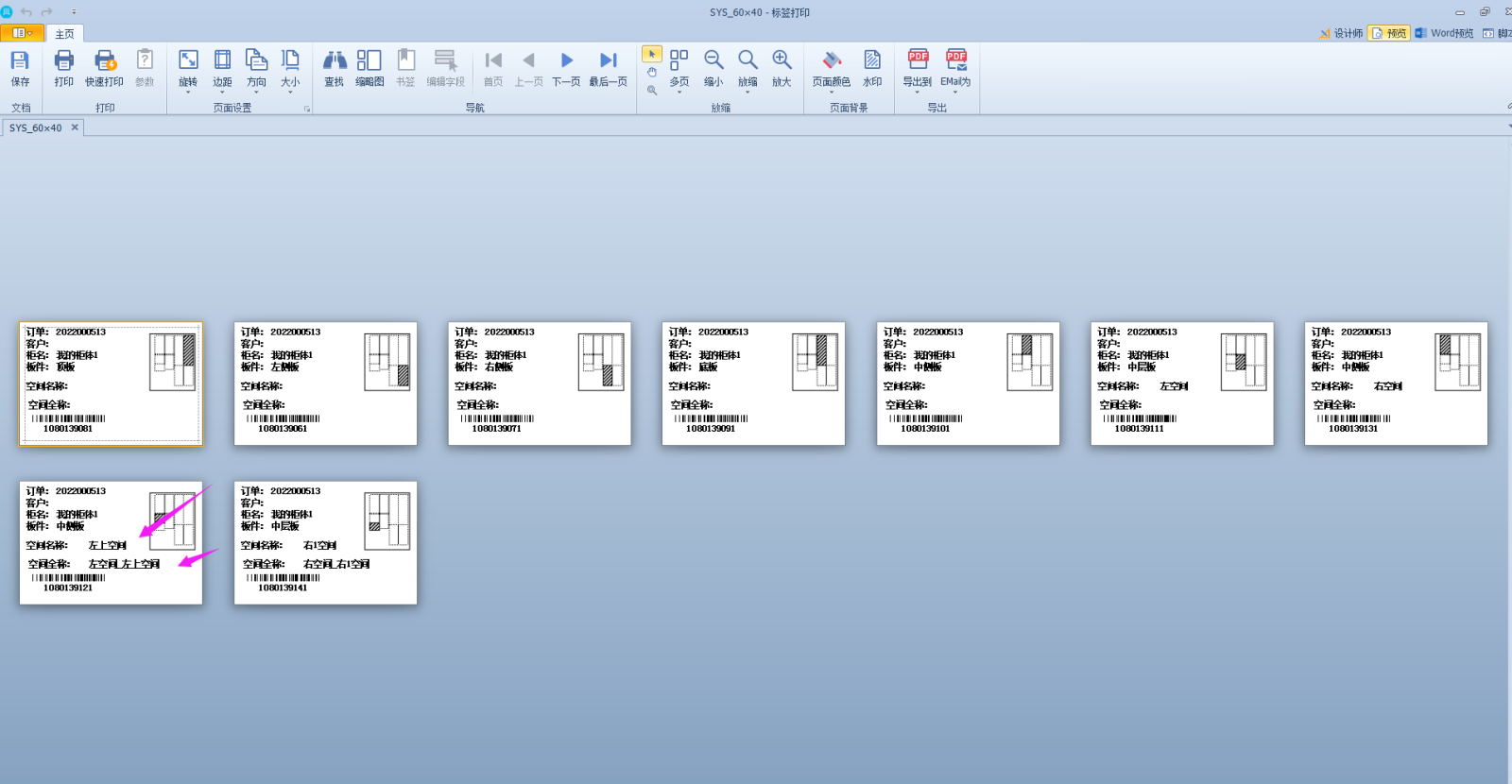Screen dimensions: 1512x784
Task: Switch to 预览 preview mode
Action: (x=1389, y=33)
